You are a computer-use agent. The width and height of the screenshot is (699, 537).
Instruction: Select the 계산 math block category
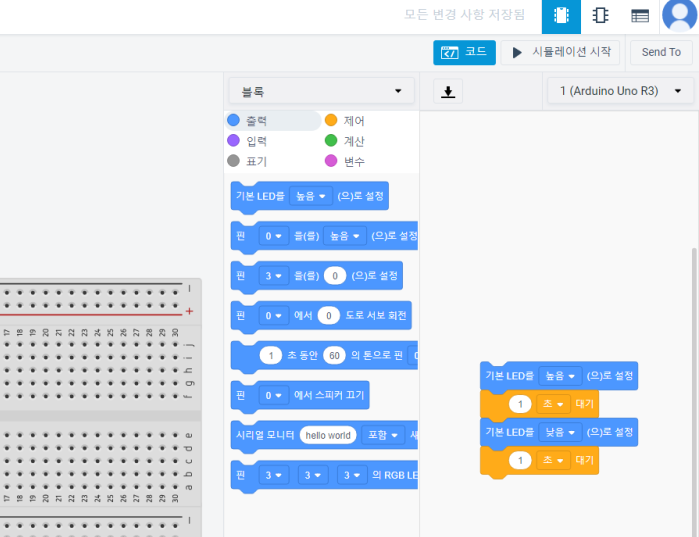[x=345, y=141]
